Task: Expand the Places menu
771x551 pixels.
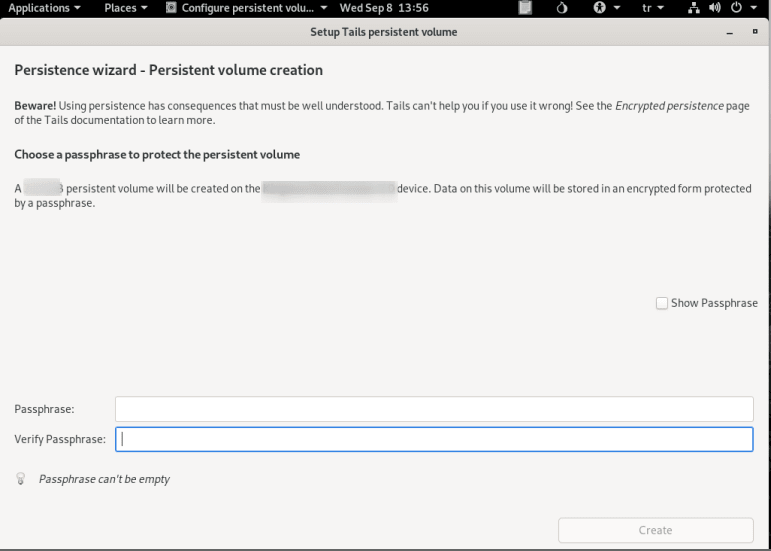Action: pyautogui.click(x=125, y=9)
